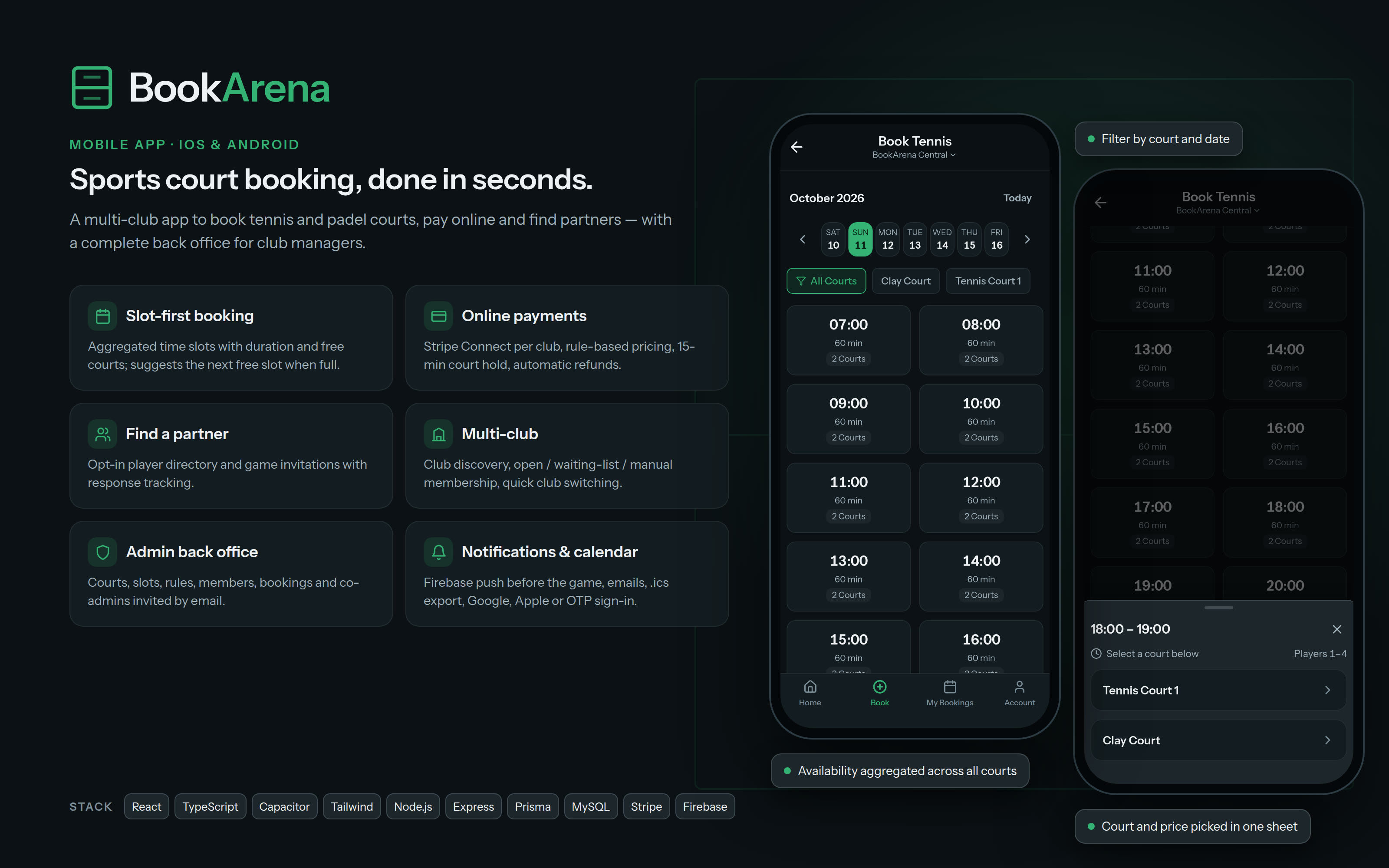Open the My Bookings tab

[x=949, y=693]
